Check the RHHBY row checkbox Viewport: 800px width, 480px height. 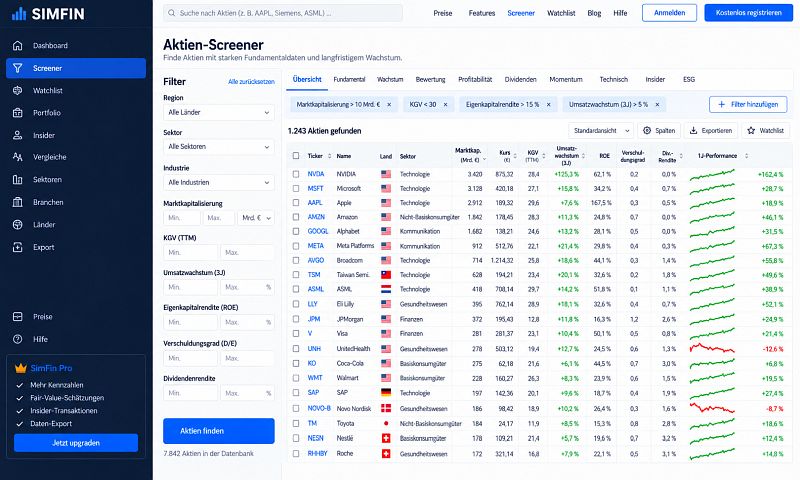[x=296, y=453]
